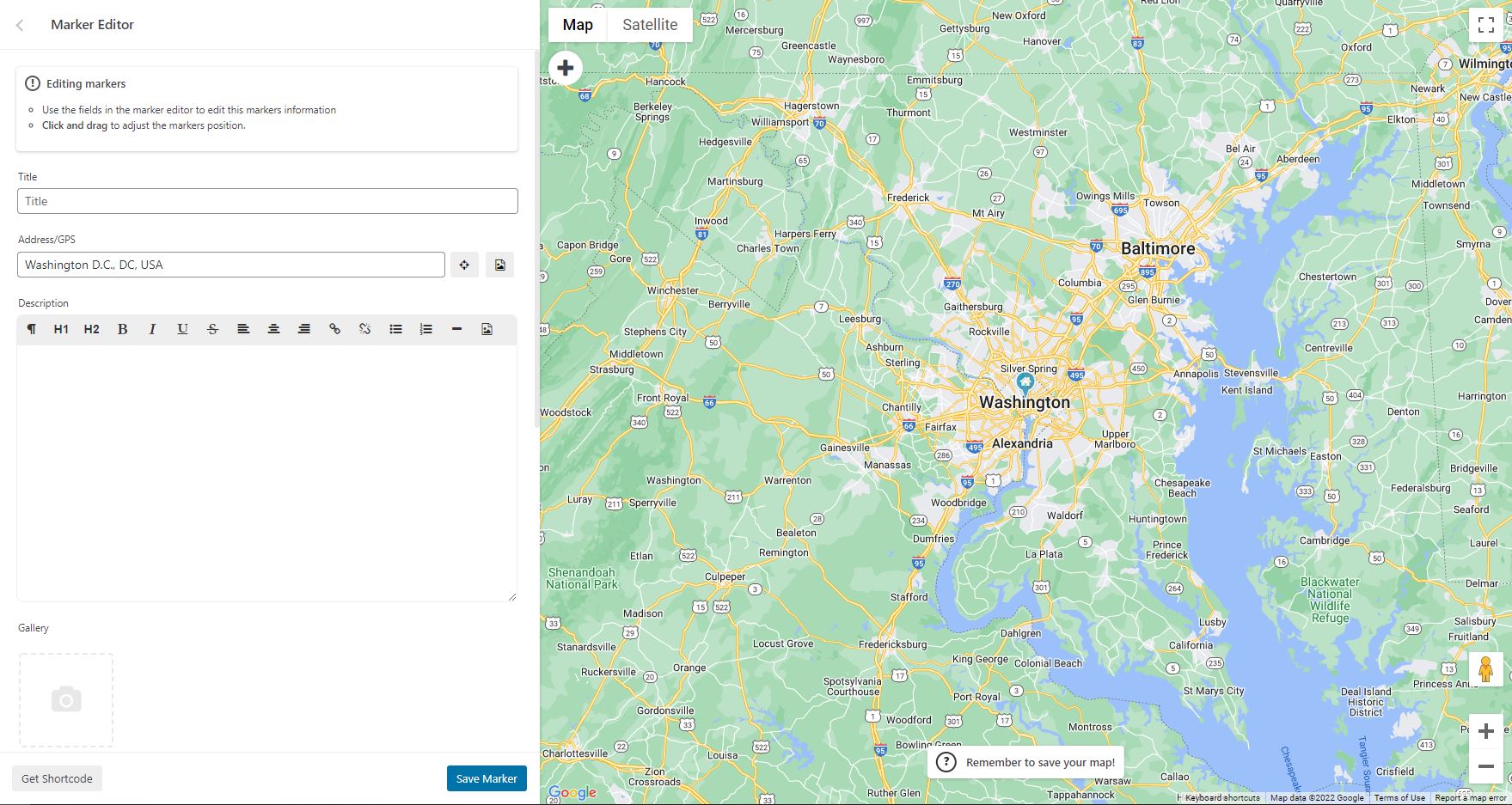The width and height of the screenshot is (1512, 805).
Task: Click the Frederick label on the map
Action: pyautogui.click(x=908, y=198)
